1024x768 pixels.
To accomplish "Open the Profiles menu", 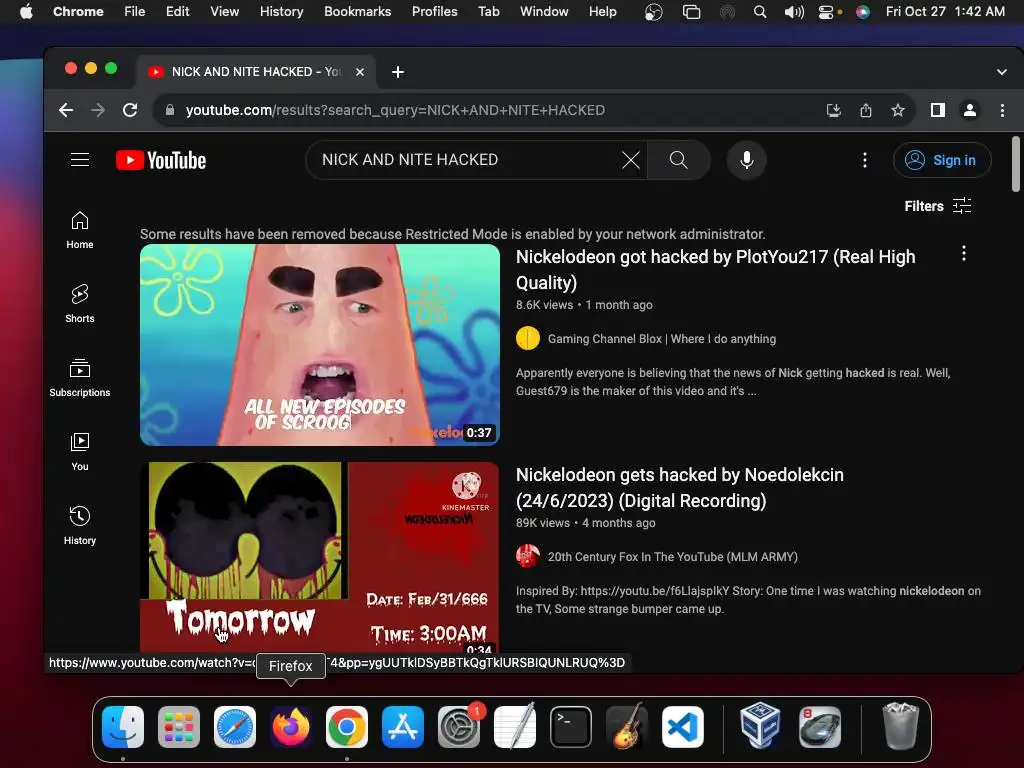I will pos(434,11).
